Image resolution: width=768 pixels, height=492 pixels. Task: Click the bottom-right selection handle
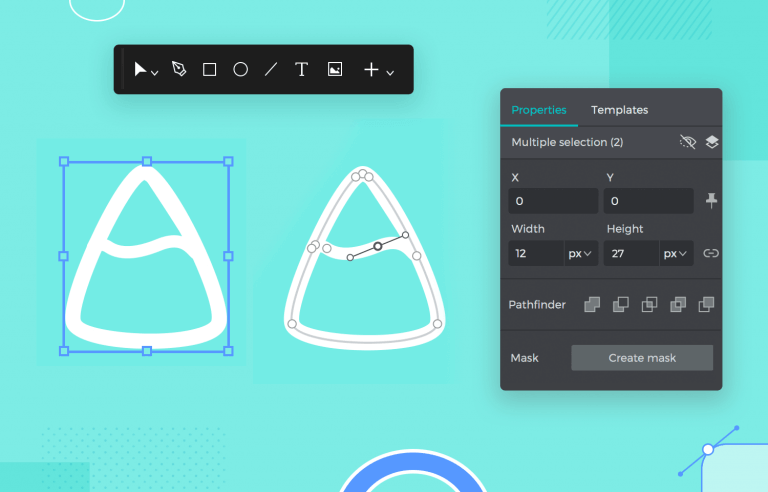tap(228, 351)
